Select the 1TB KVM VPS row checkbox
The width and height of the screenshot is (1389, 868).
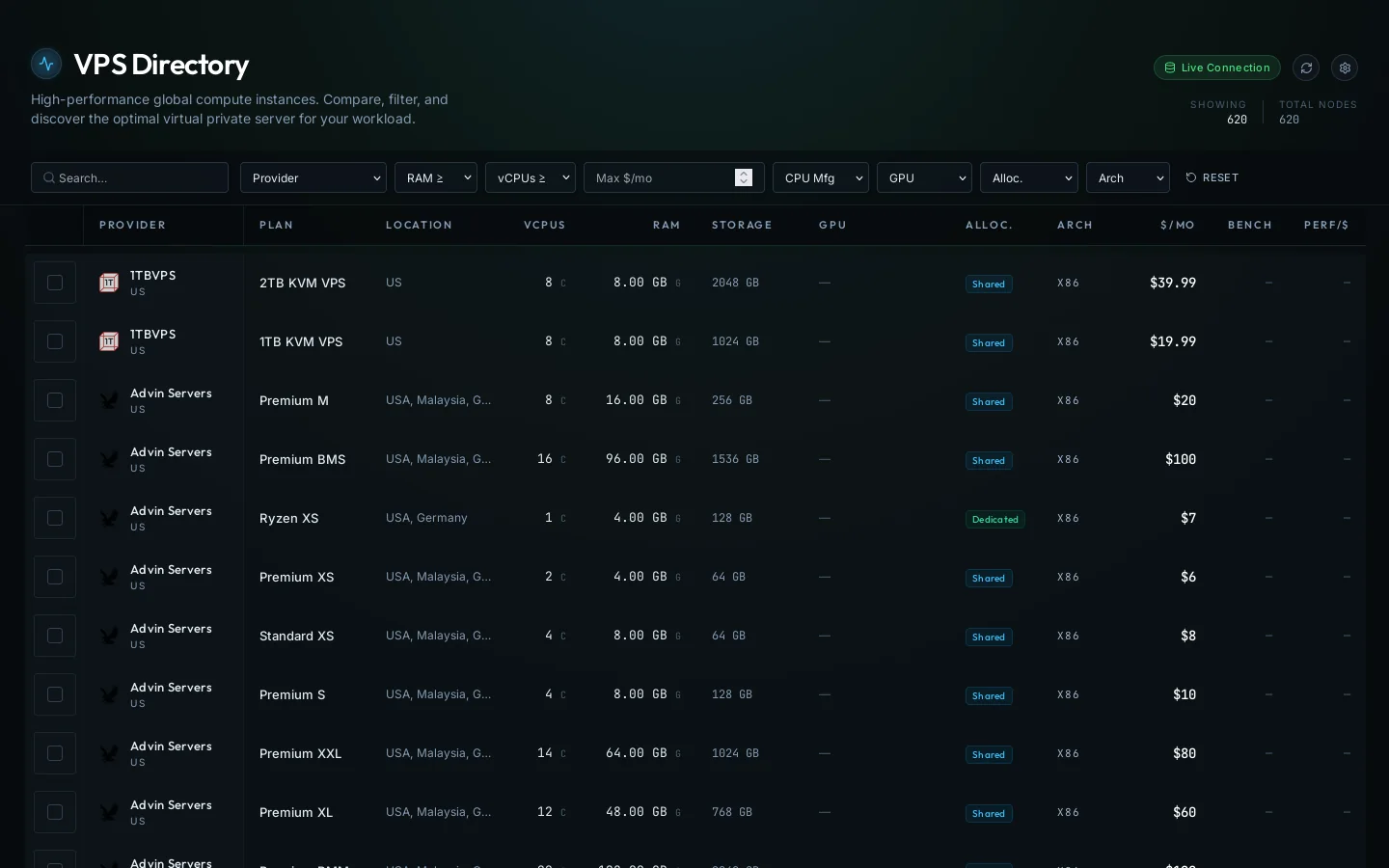(x=55, y=341)
